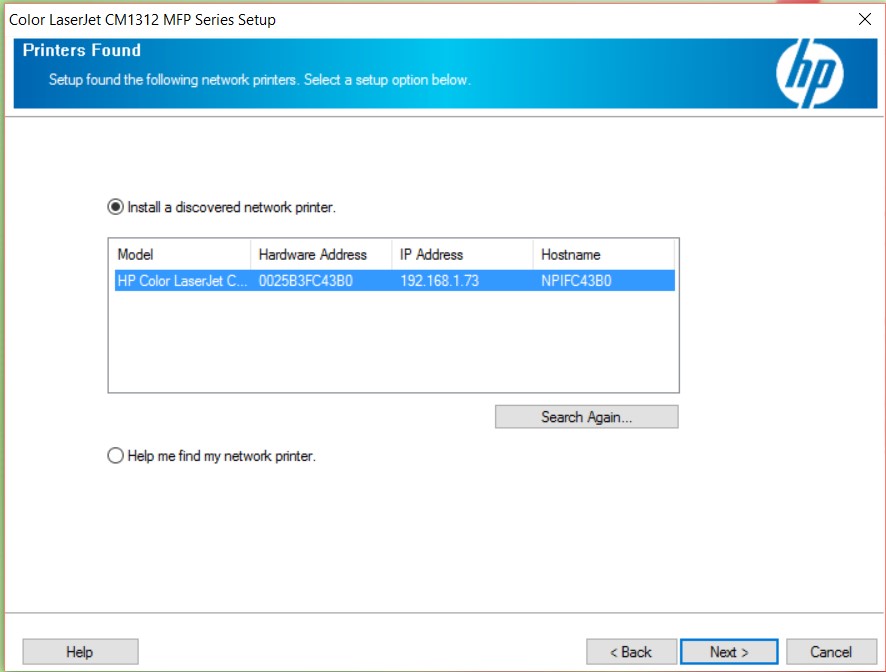This screenshot has width=886, height=672.
Task: Click the Hostname column header
Action: (x=603, y=254)
